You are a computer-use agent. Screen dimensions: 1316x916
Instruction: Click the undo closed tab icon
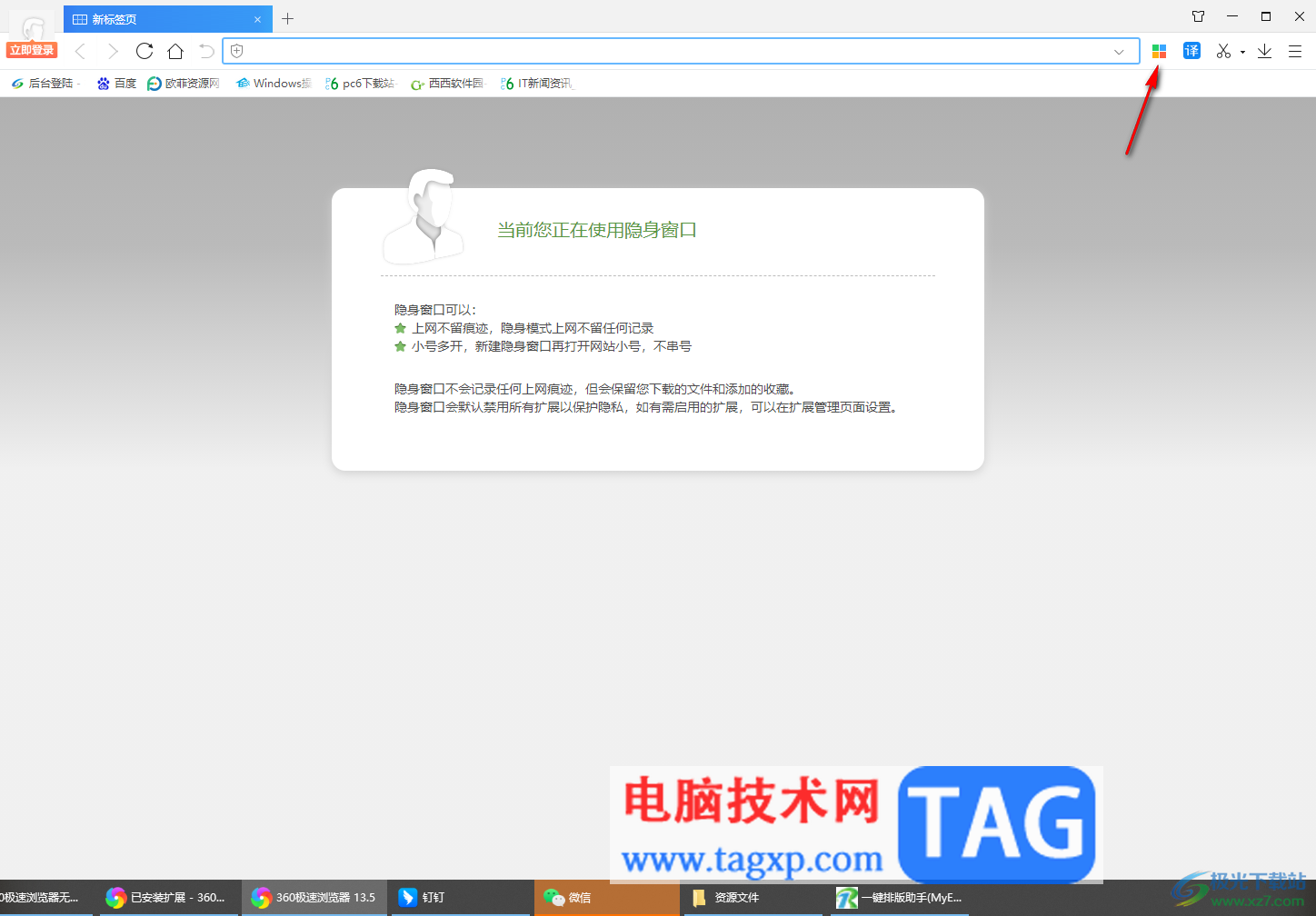(206, 51)
